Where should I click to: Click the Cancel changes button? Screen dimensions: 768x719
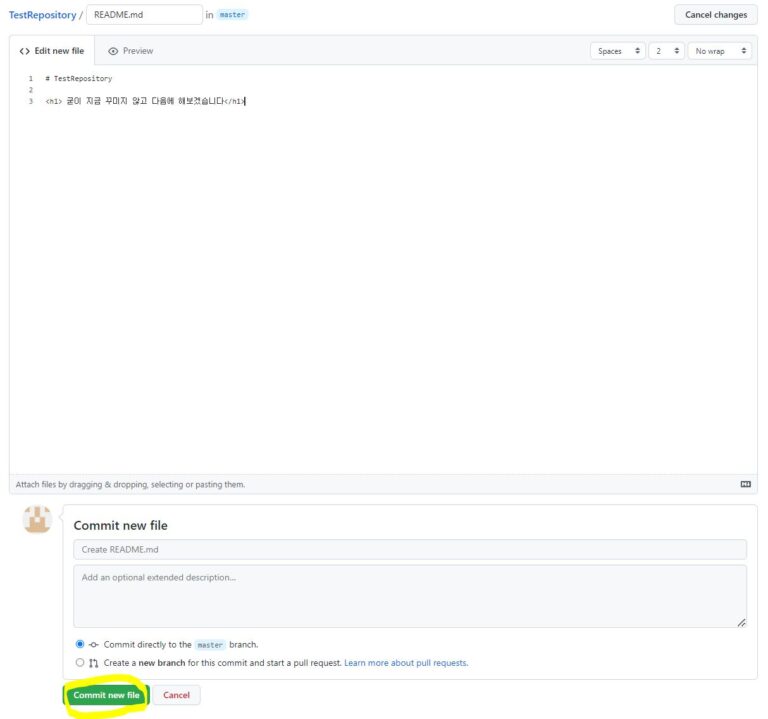click(715, 15)
